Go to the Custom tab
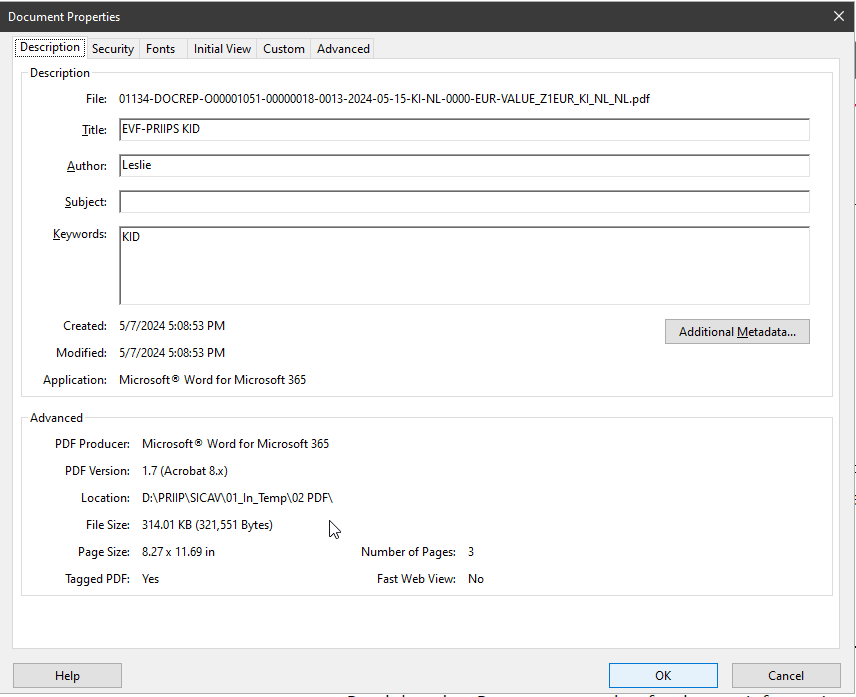This screenshot has height=697, width=856. (284, 49)
